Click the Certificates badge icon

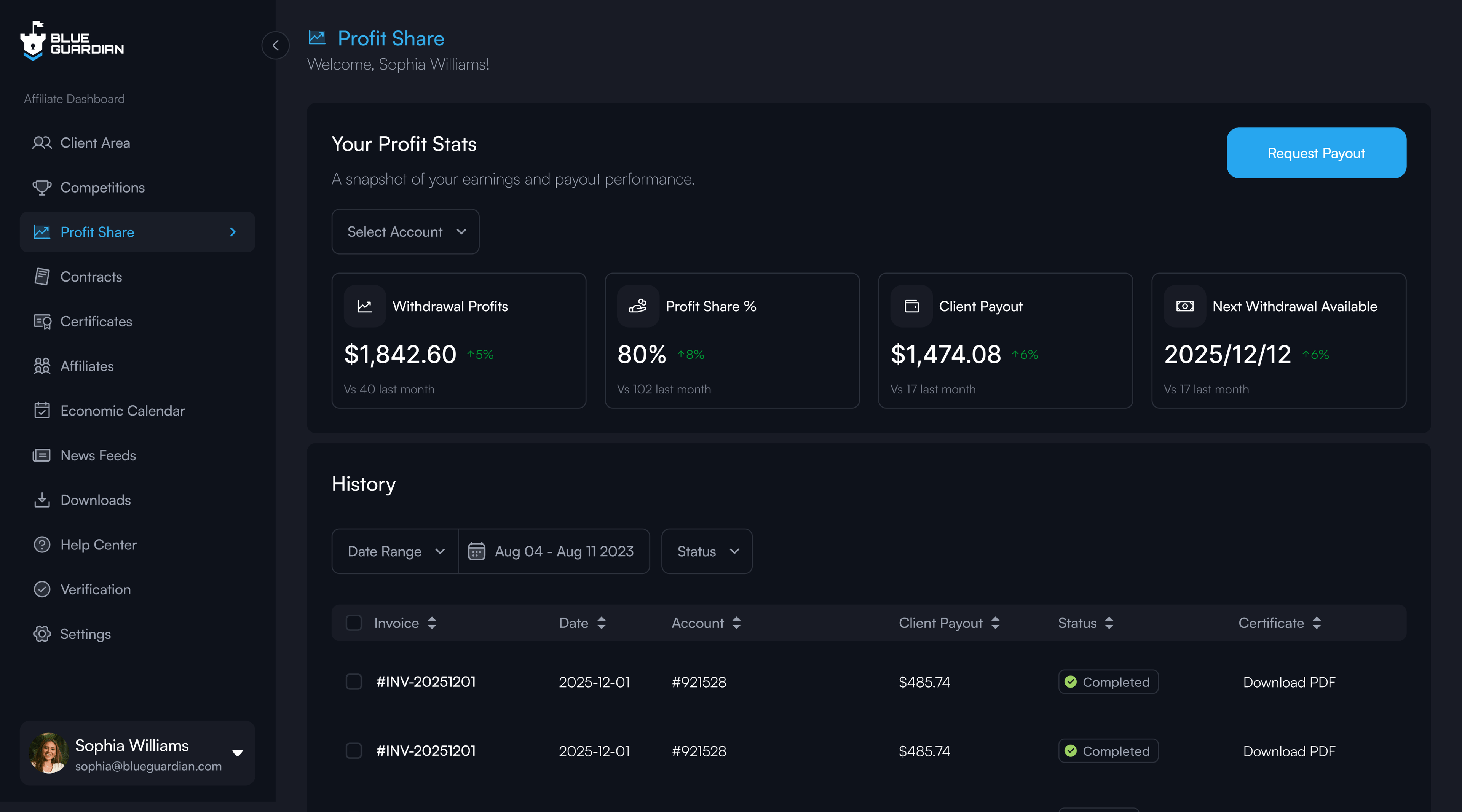tap(42, 322)
